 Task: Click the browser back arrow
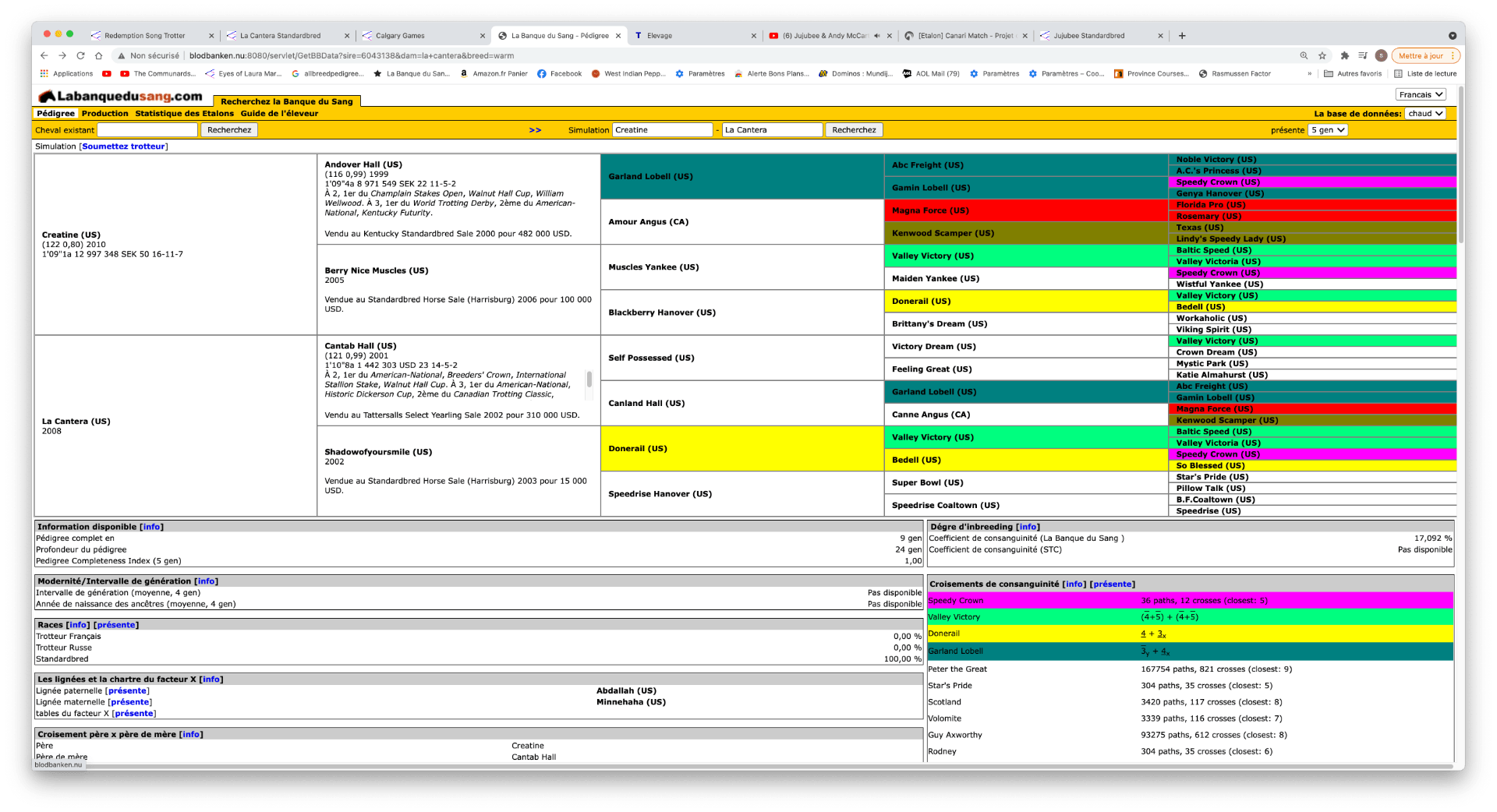tap(44, 55)
